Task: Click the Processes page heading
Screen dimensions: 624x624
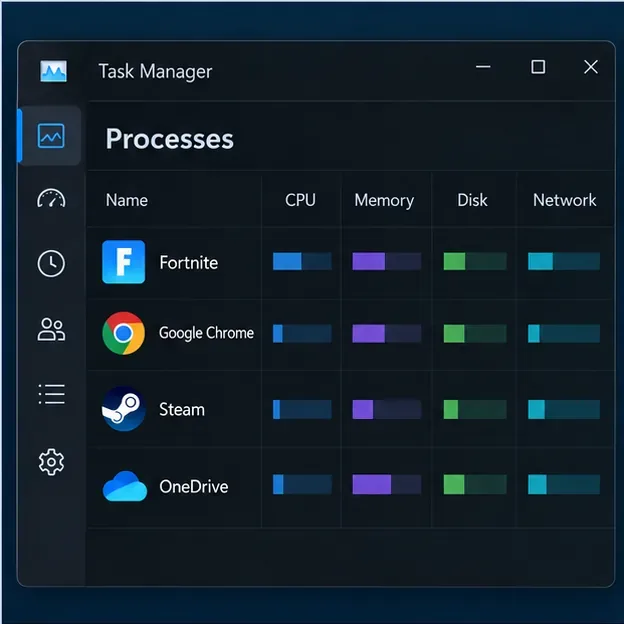Action: pos(170,139)
